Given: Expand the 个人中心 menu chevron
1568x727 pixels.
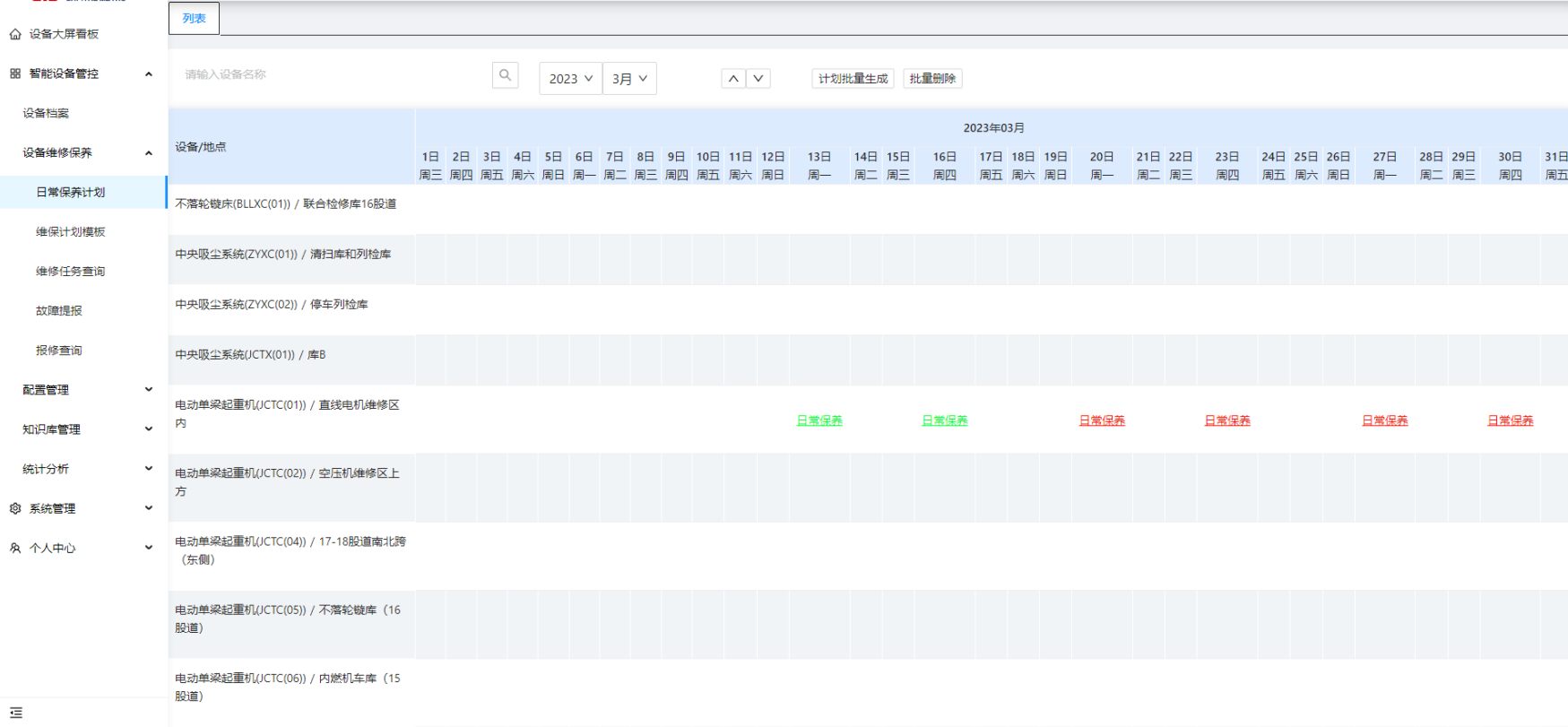Looking at the screenshot, I should (x=149, y=547).
